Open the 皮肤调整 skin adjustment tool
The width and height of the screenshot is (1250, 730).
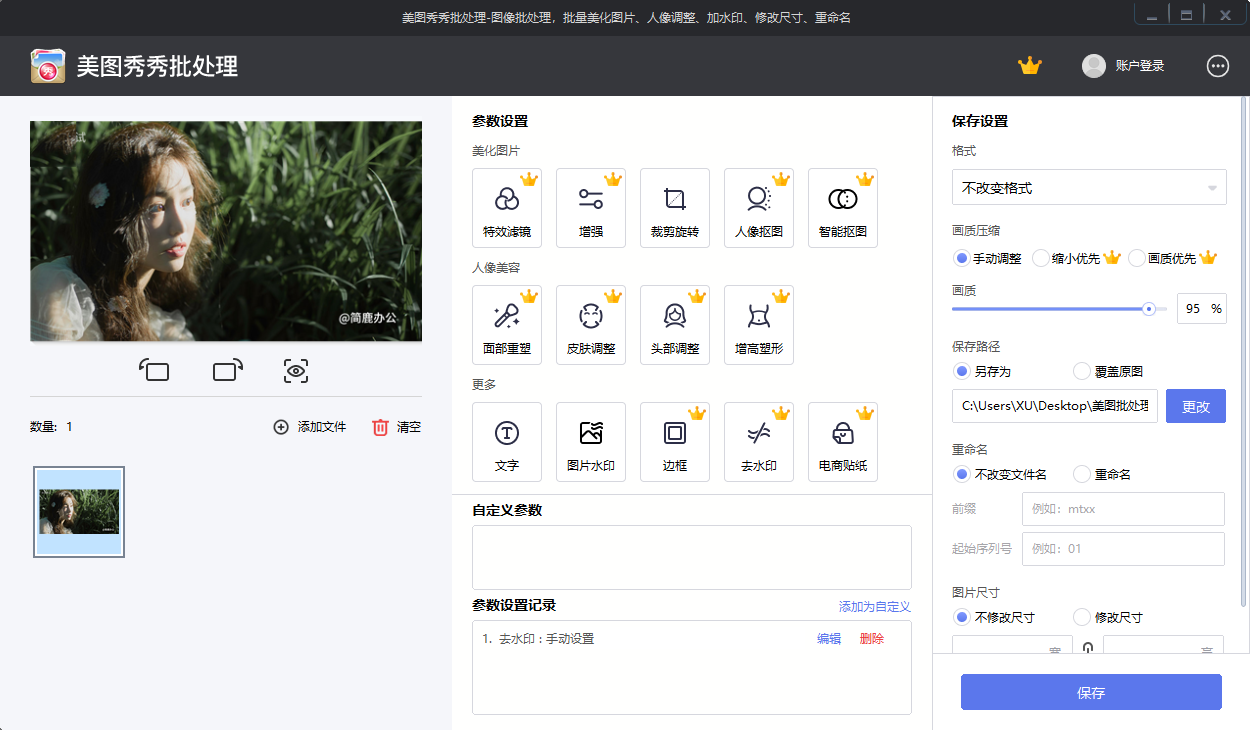[591, 324]
